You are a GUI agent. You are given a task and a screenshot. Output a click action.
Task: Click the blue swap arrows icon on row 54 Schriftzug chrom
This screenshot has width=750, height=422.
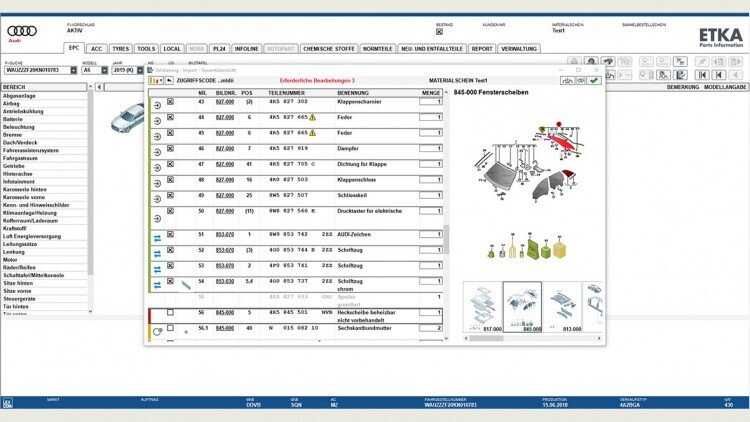[157, 285]
